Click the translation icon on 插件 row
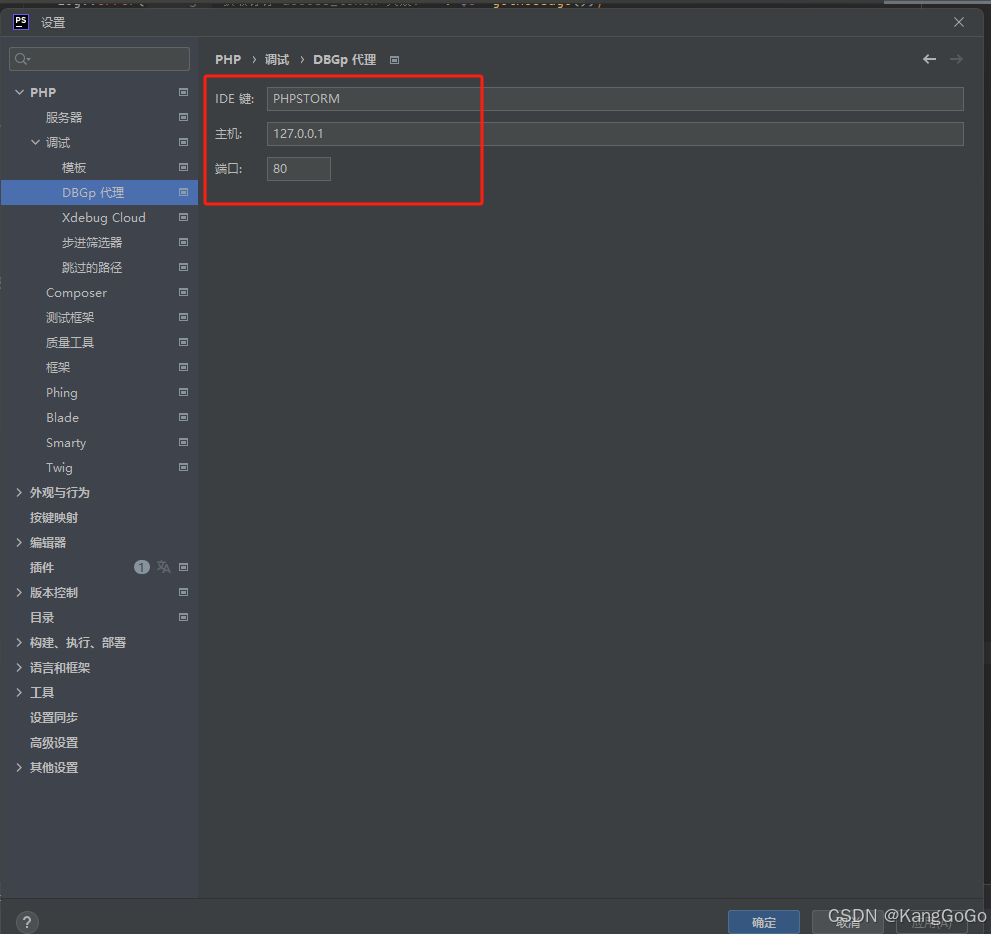 pos(164,567)
